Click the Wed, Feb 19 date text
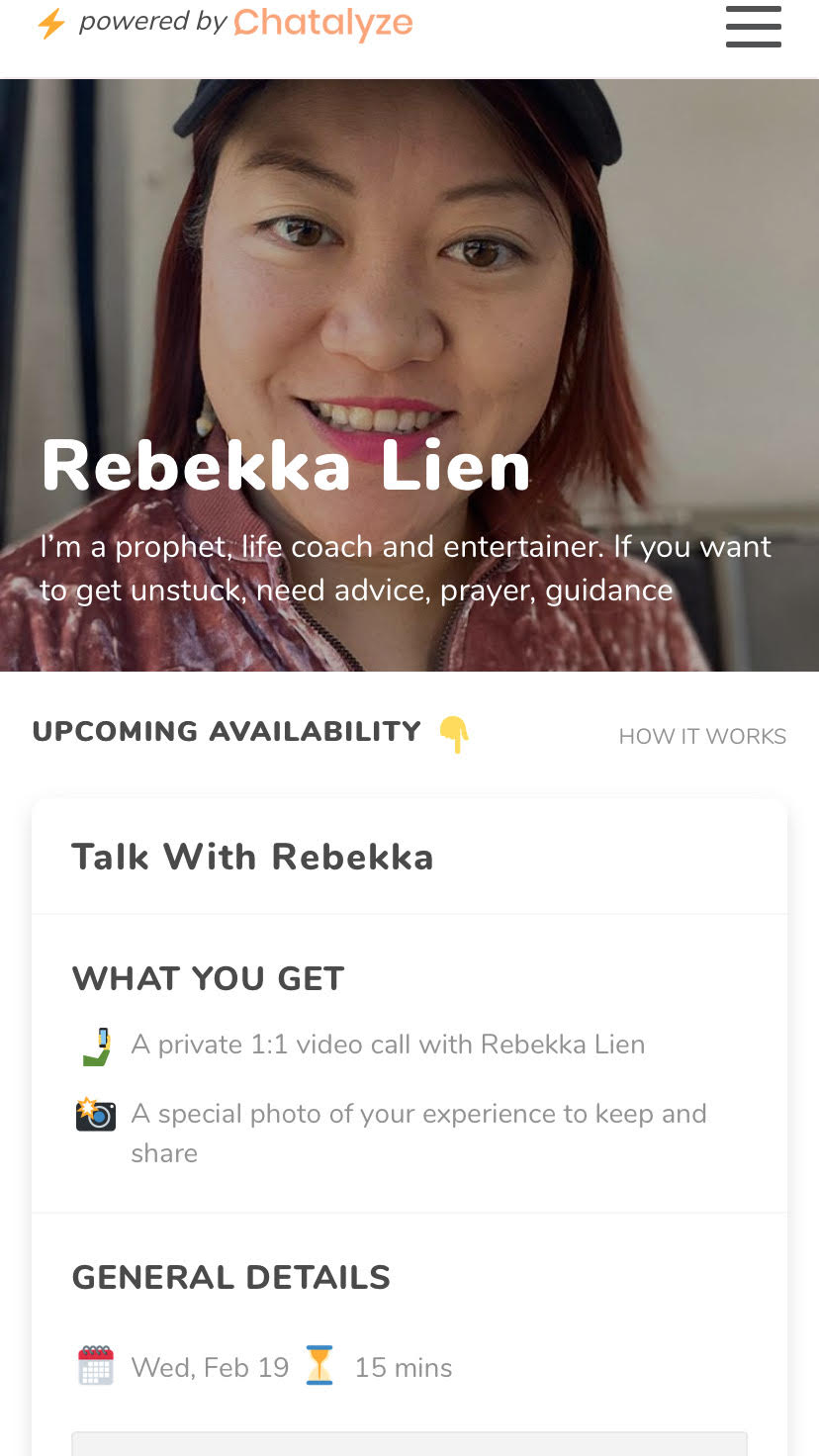Image resolution: width=819 pixels, height=1456 pixels. pyautogui.click(x=210, y=1367)
